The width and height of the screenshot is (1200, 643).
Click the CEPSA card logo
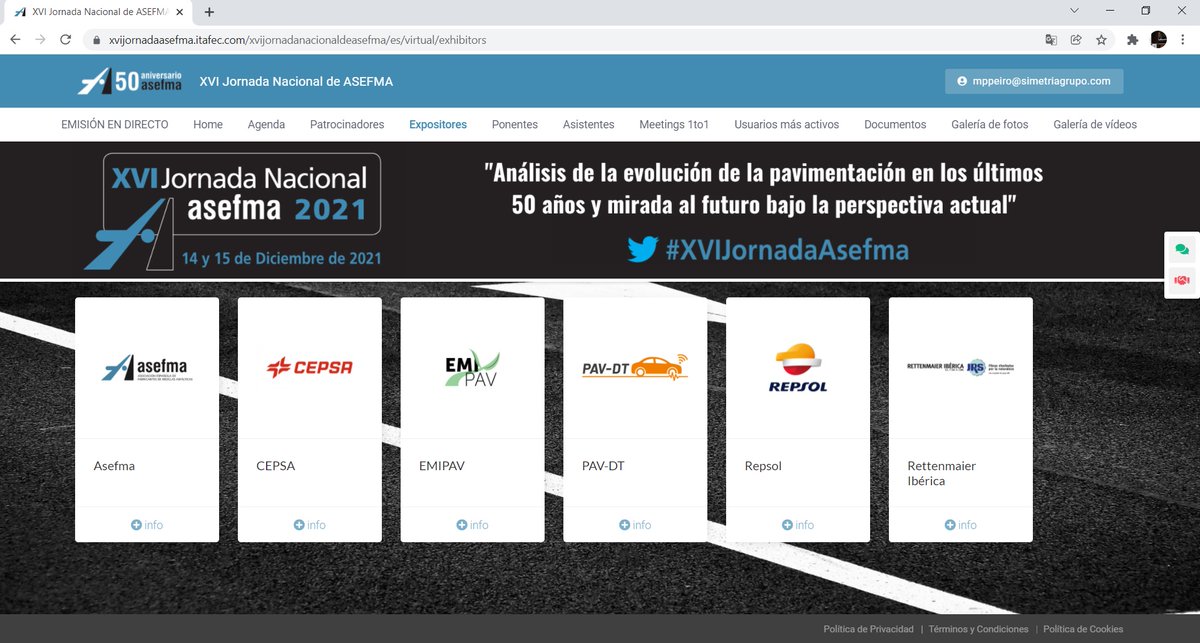coord(310,368)
